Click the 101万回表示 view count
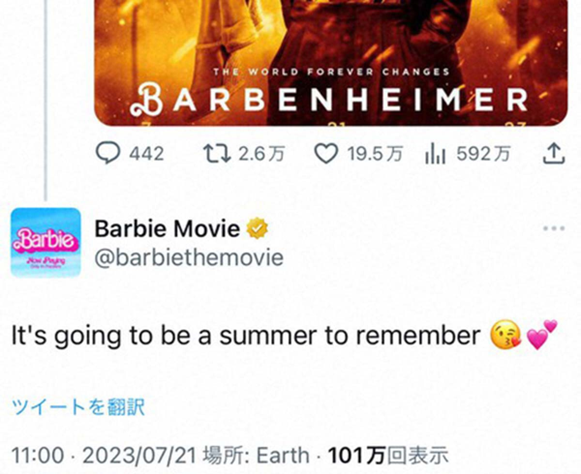The image size is (581, 474). click(388, 455)
